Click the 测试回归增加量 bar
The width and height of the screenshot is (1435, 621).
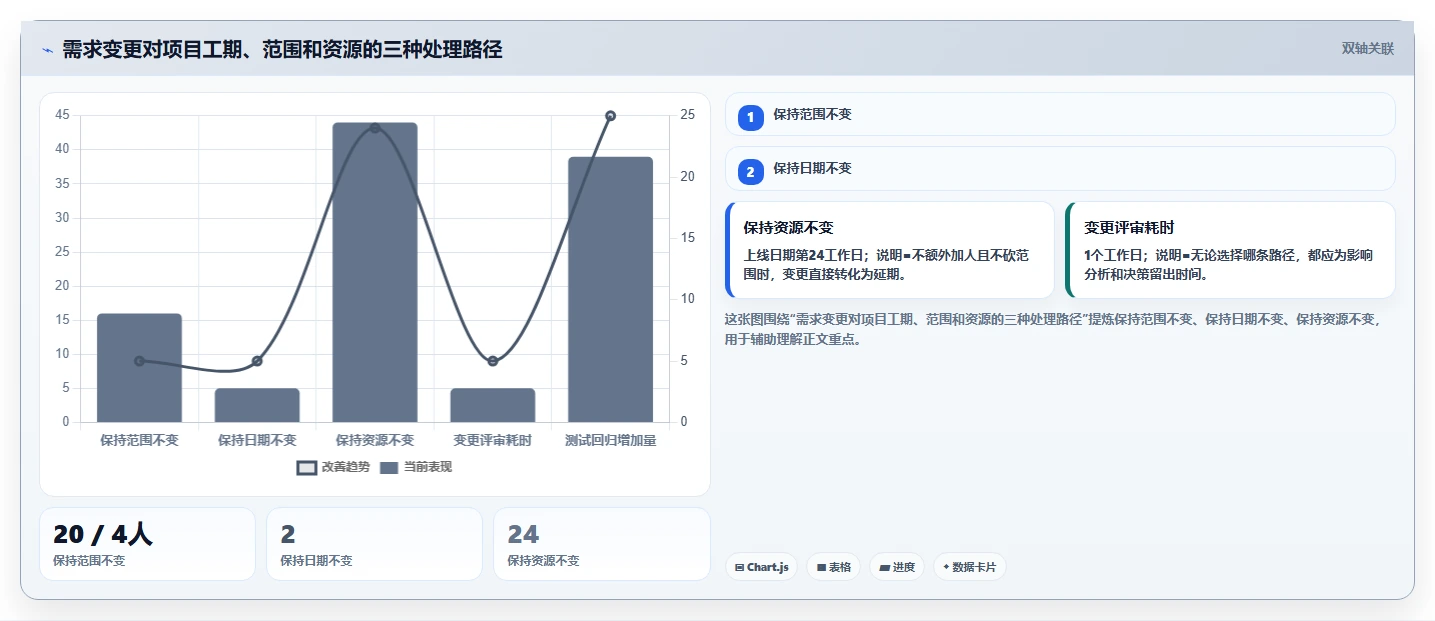(610, 289)
